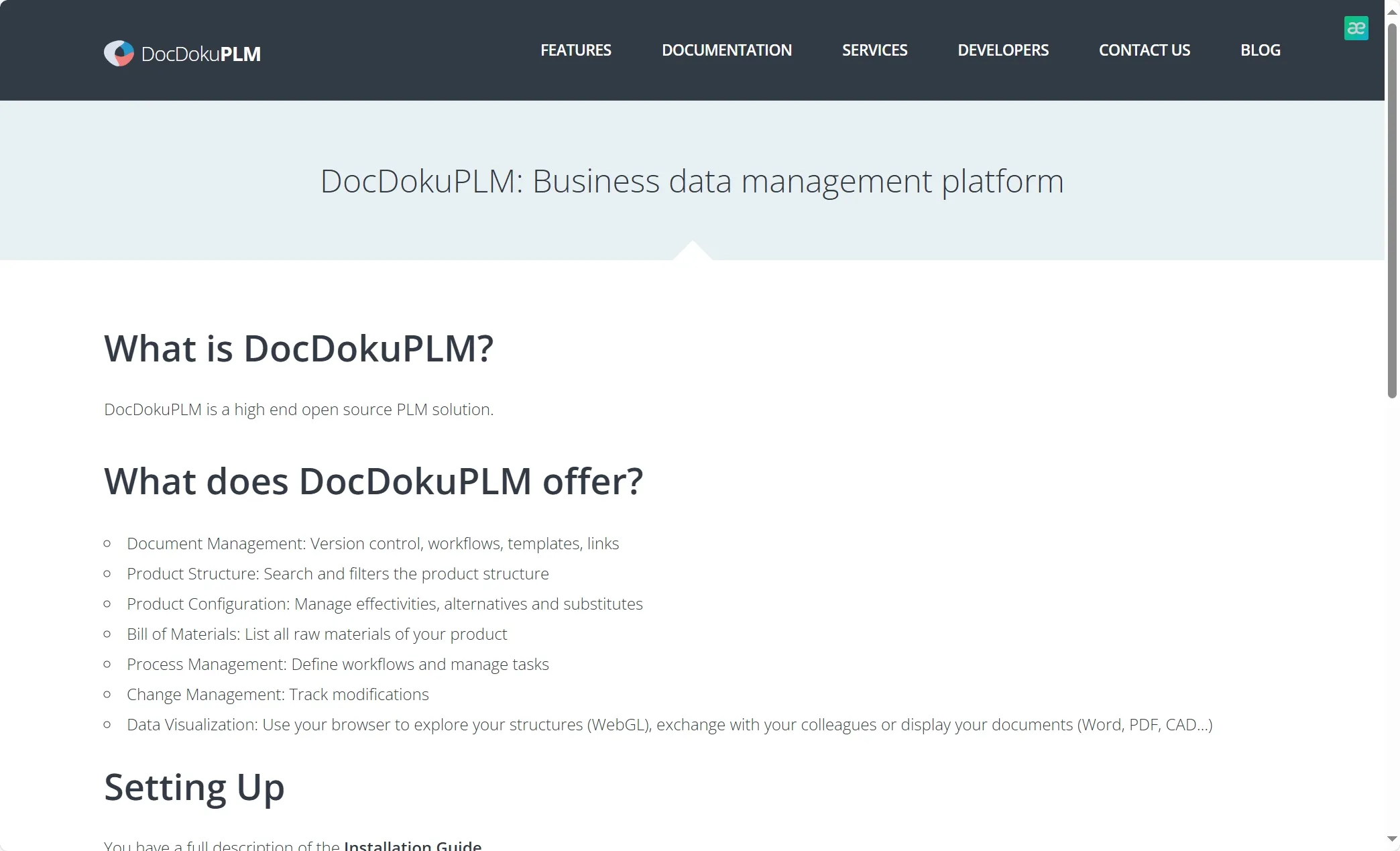Click the Document Management list item
1400x851 pixels.
372,544
